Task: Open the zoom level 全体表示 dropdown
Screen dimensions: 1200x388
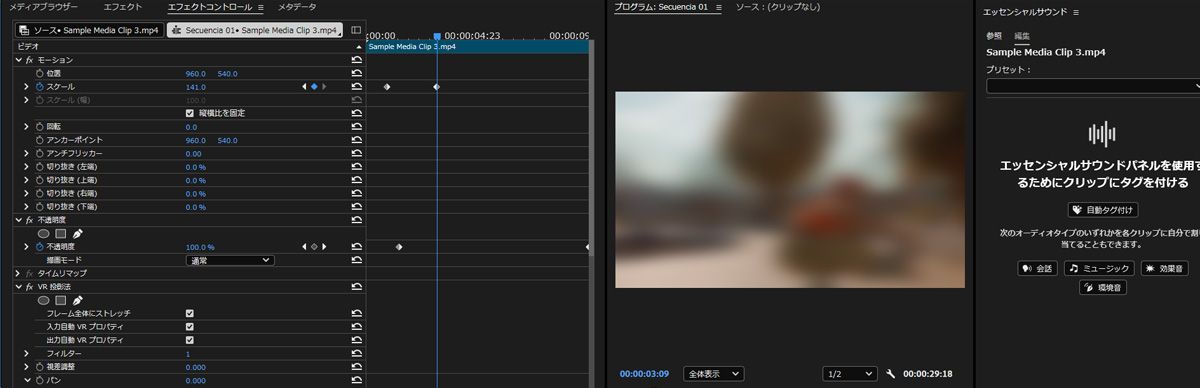Action: [x=714, y=373]
